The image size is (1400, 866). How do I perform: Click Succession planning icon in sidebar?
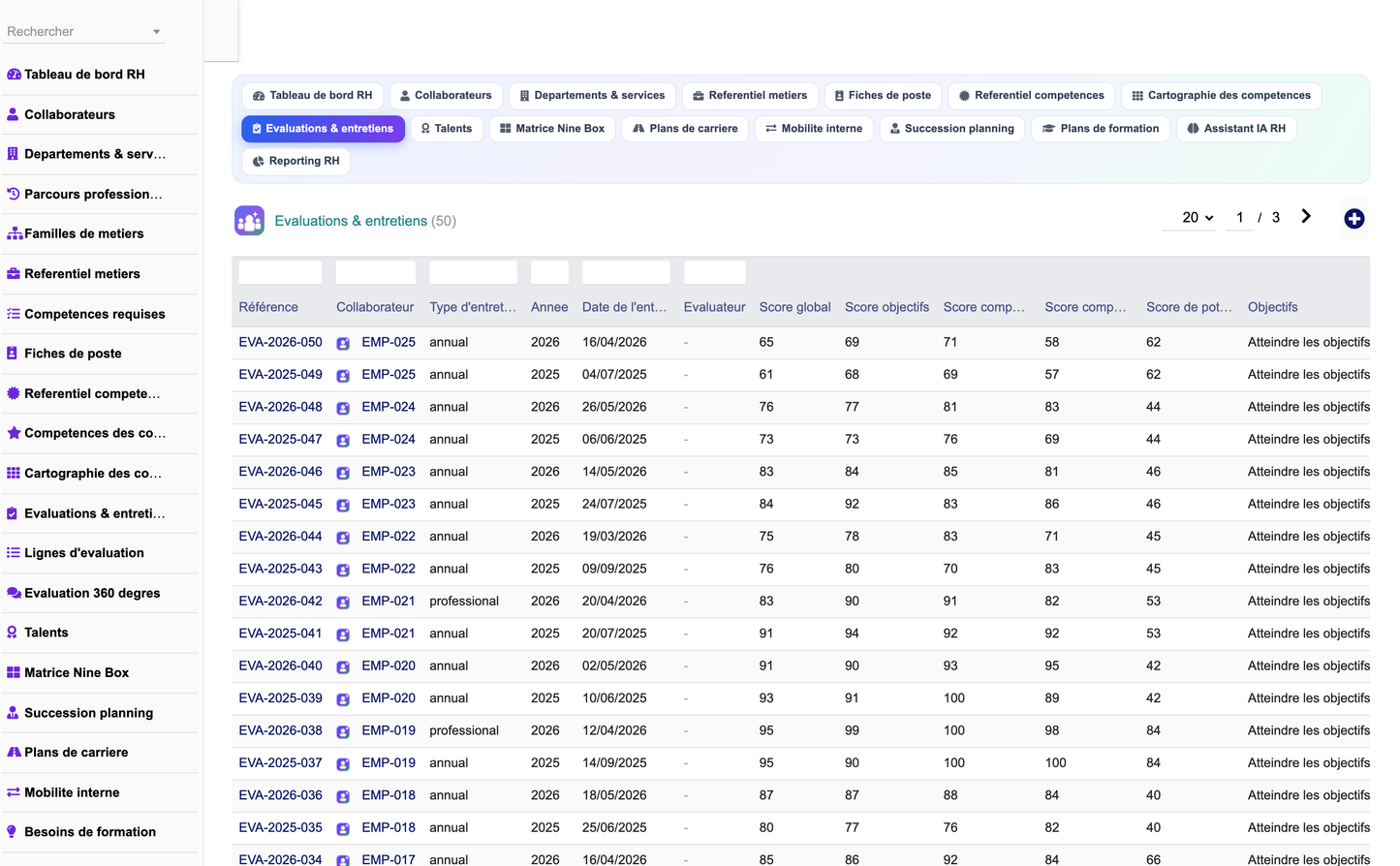point(13,713)
